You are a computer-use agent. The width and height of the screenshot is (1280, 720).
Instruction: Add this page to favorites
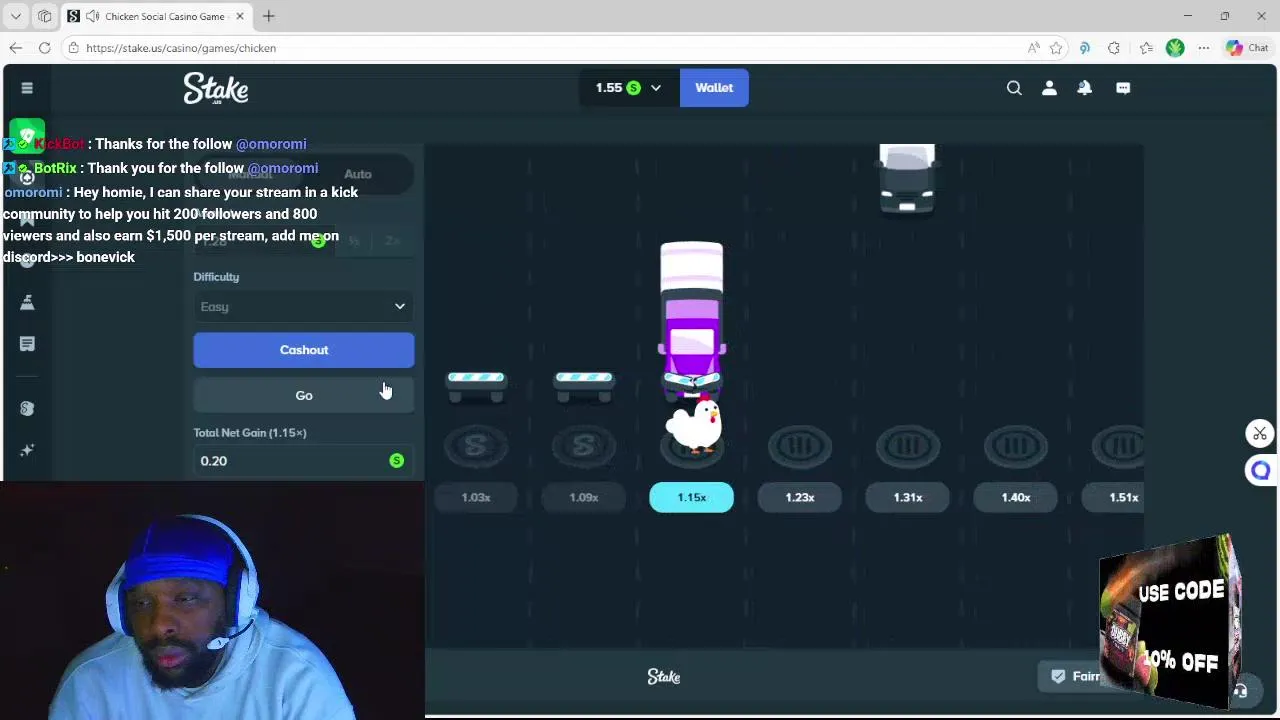tap(1056, 48)
